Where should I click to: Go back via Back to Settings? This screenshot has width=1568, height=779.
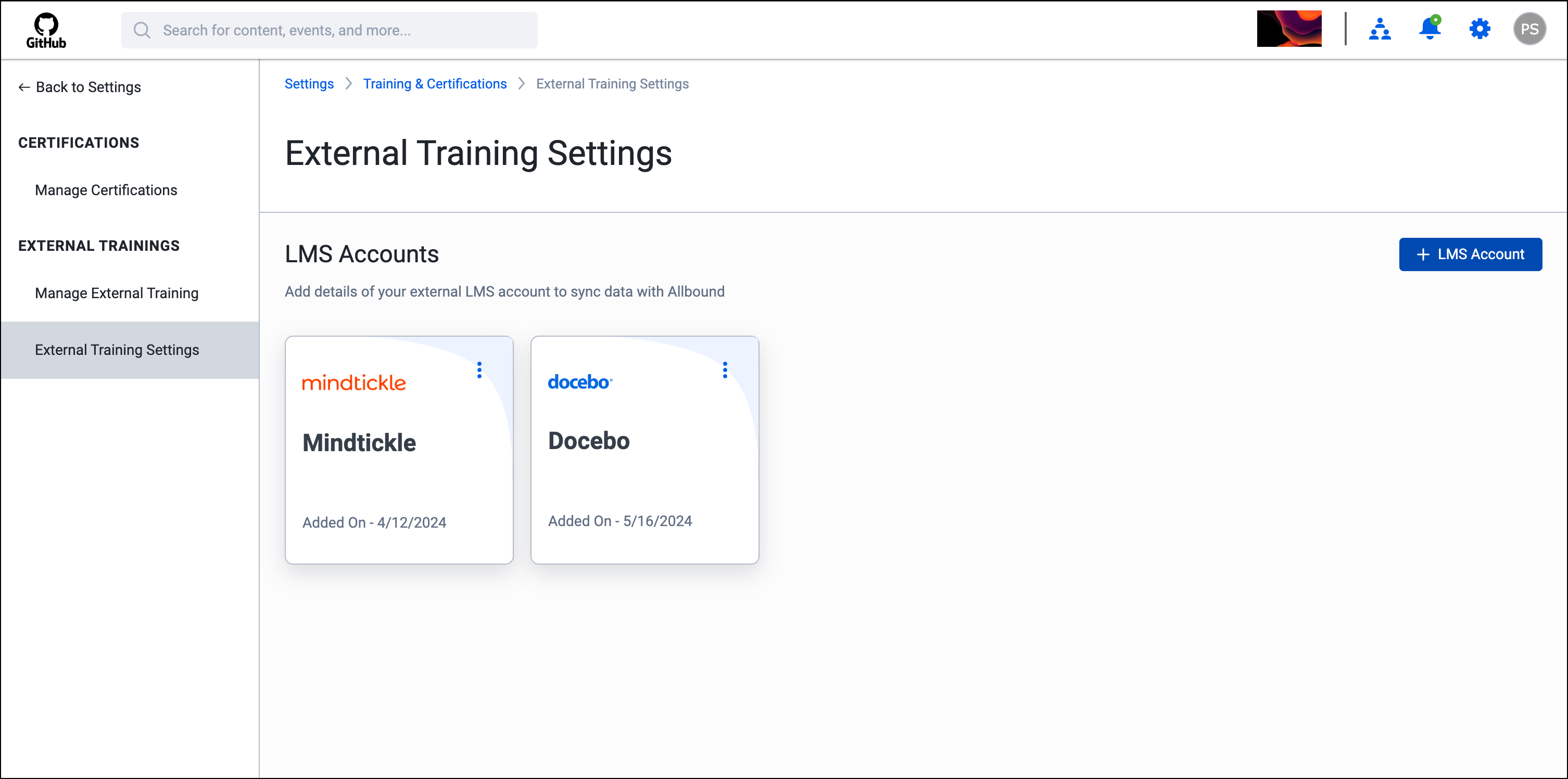(80, 87)
